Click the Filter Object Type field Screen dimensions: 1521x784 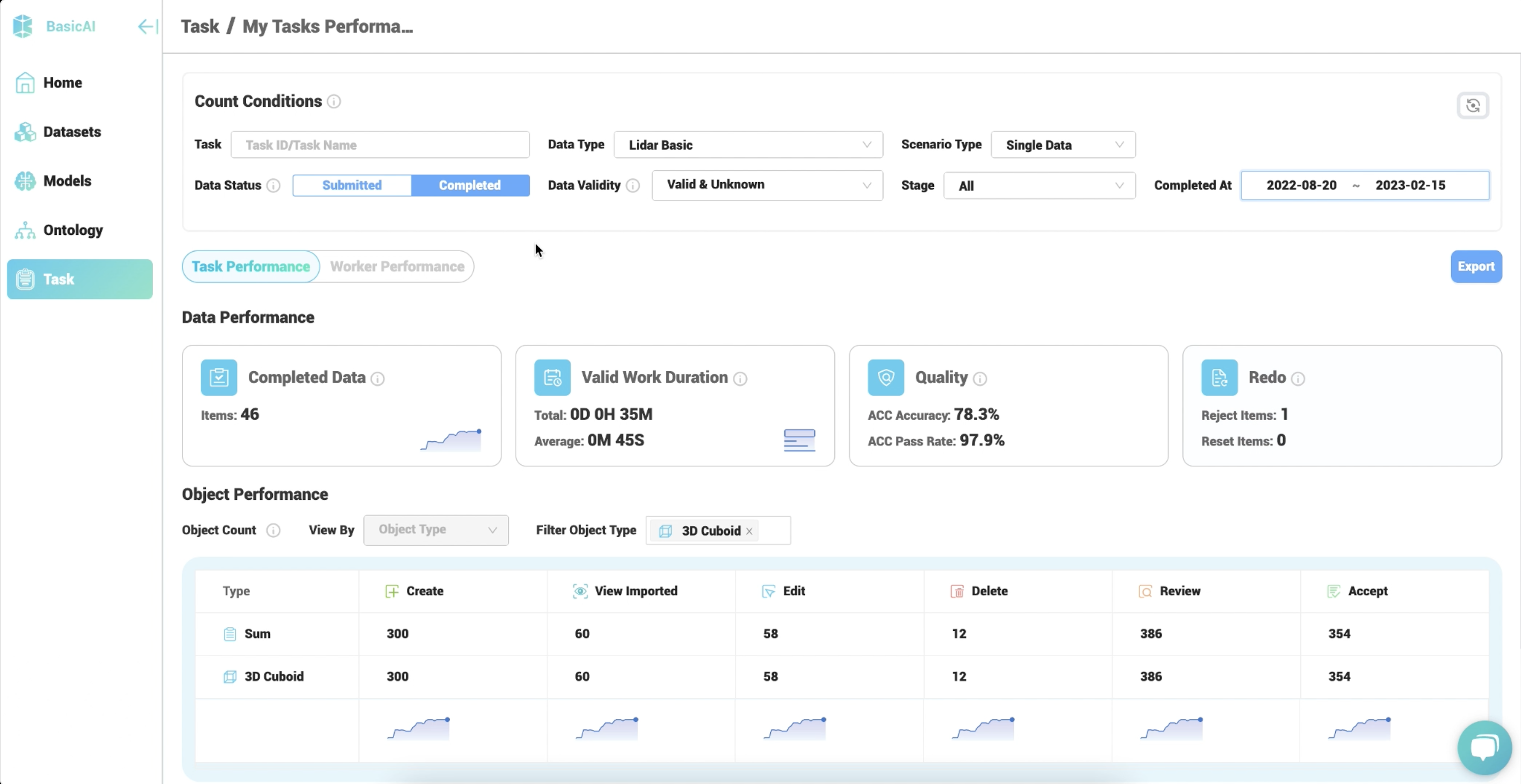point(718,530)
